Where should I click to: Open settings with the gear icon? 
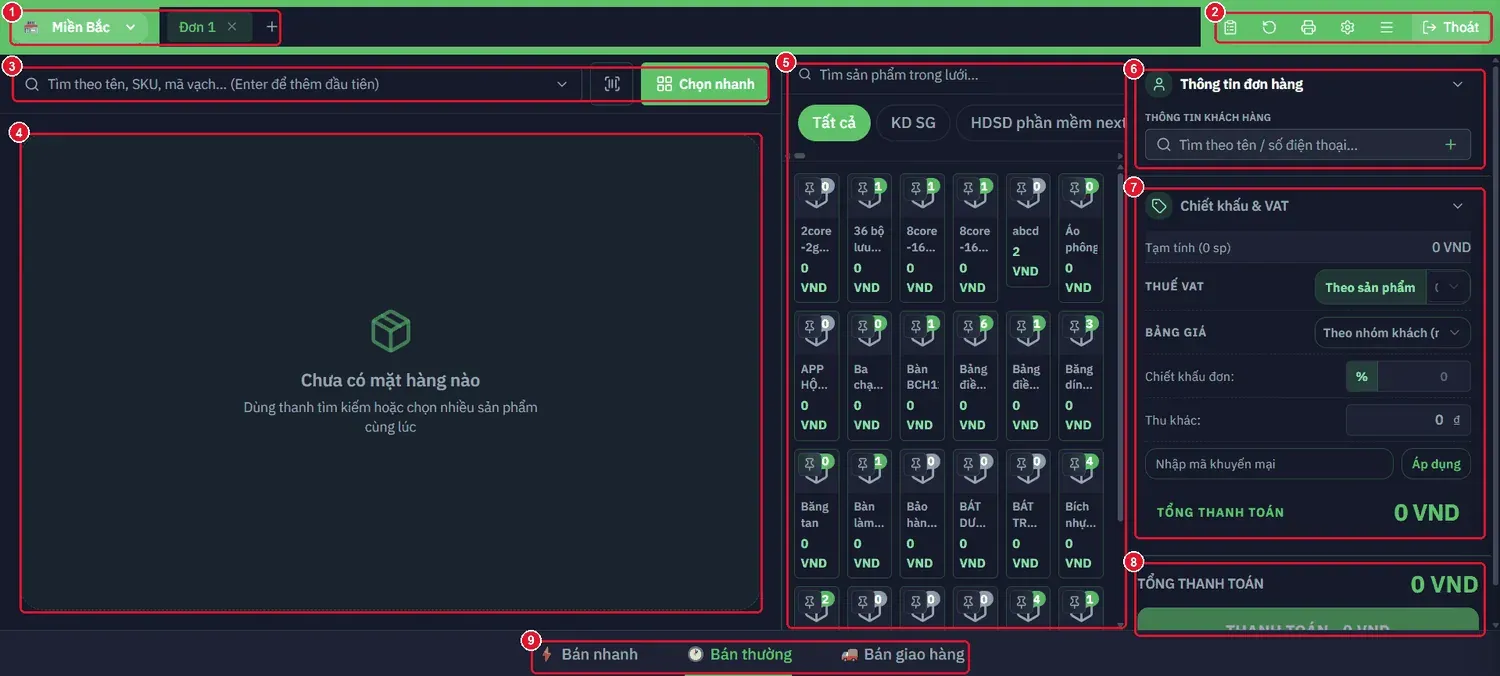click(1347, 27)
